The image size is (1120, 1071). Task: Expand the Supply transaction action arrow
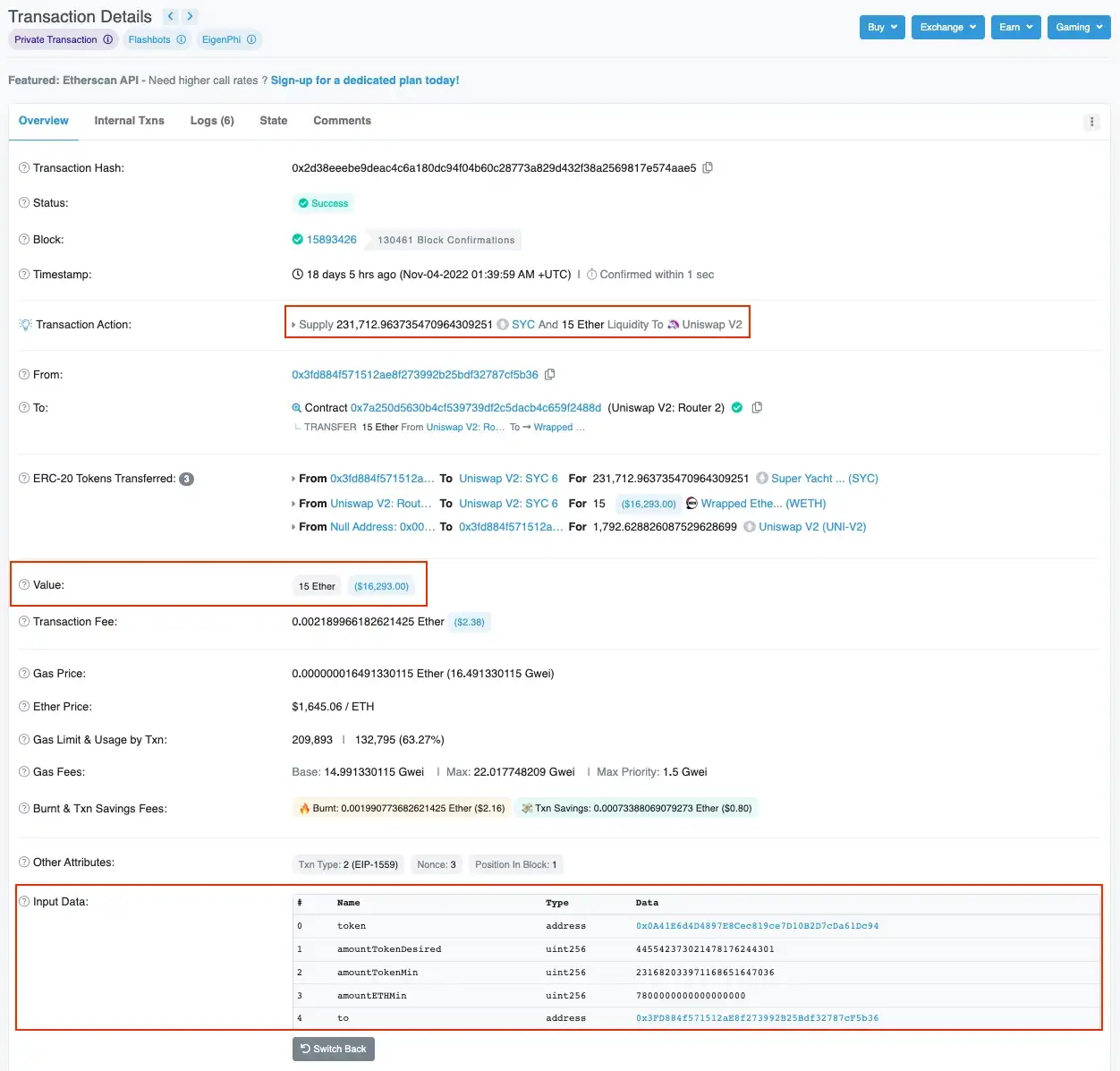point(293,325)
